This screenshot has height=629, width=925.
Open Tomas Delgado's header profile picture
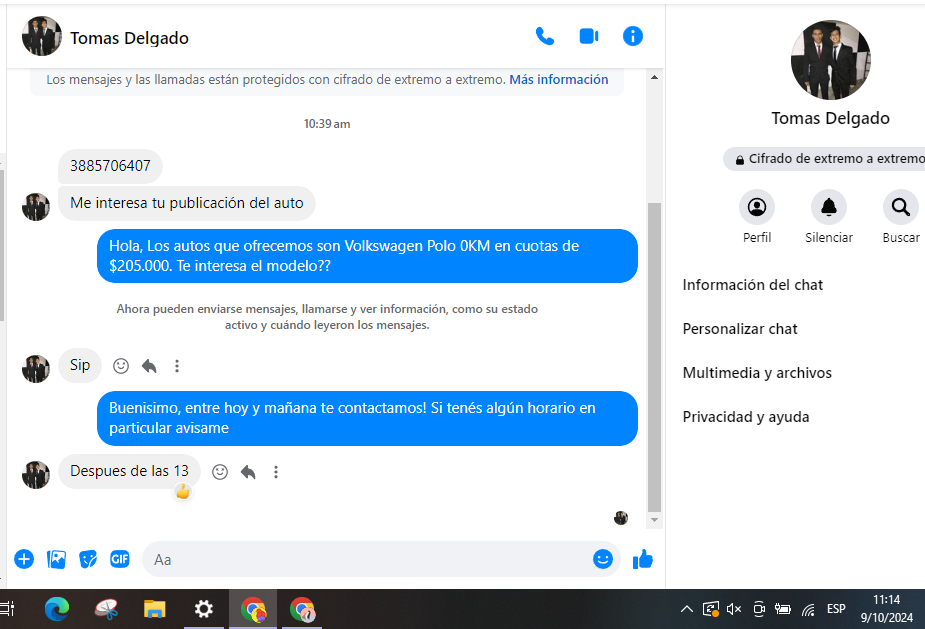[42, 37]
